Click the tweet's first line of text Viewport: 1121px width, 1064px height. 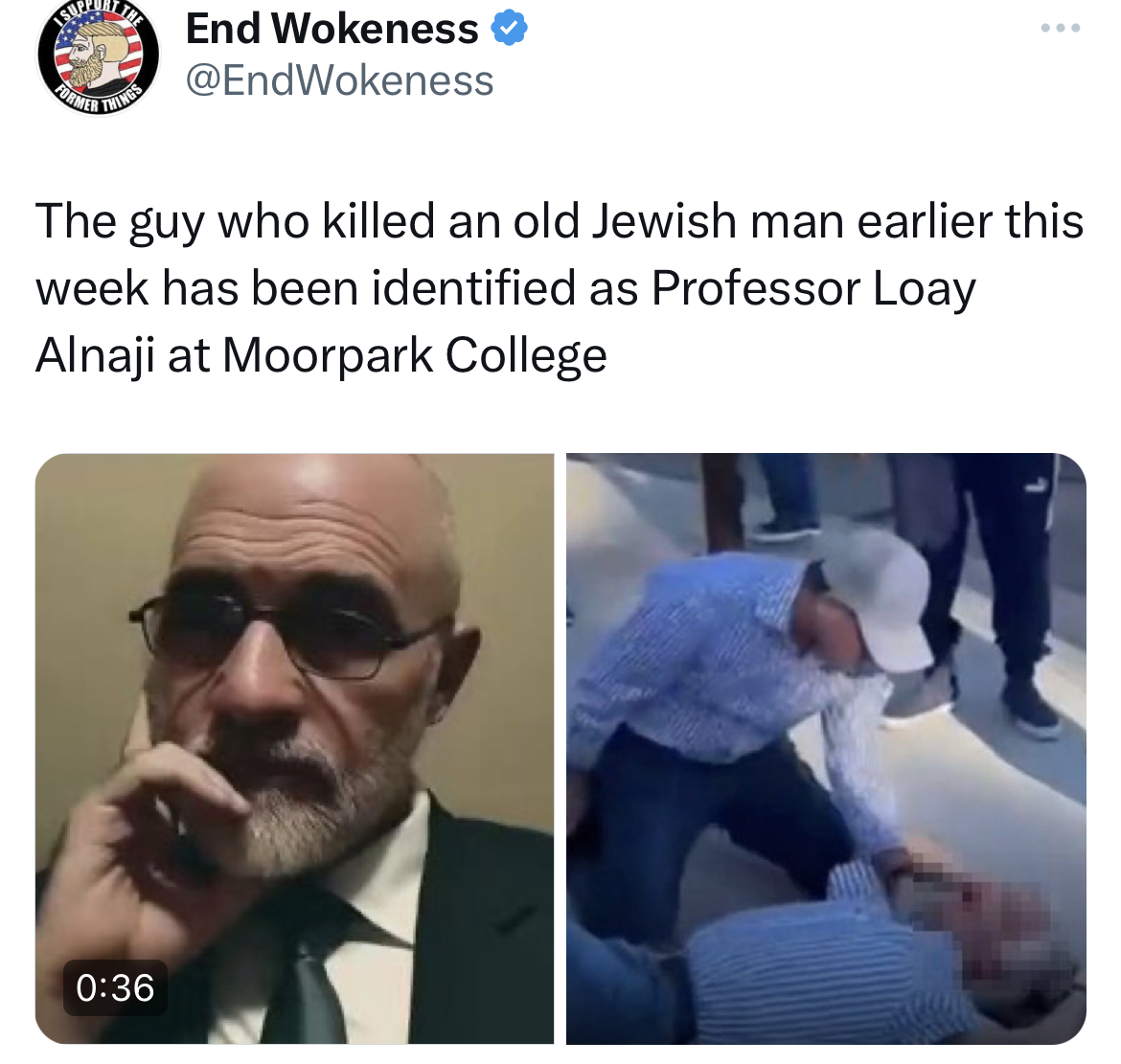[x=560, y=221]
